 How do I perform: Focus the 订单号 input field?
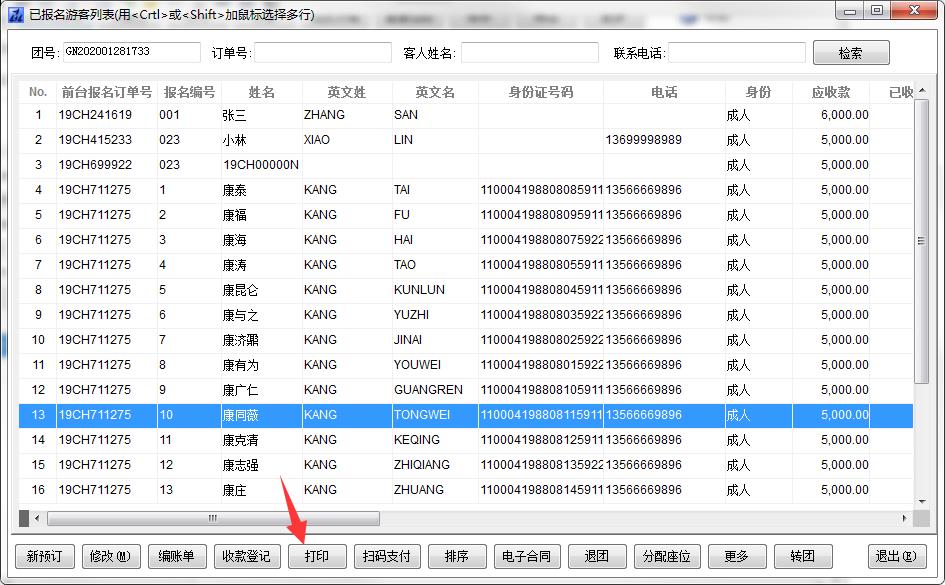(323, 53)
